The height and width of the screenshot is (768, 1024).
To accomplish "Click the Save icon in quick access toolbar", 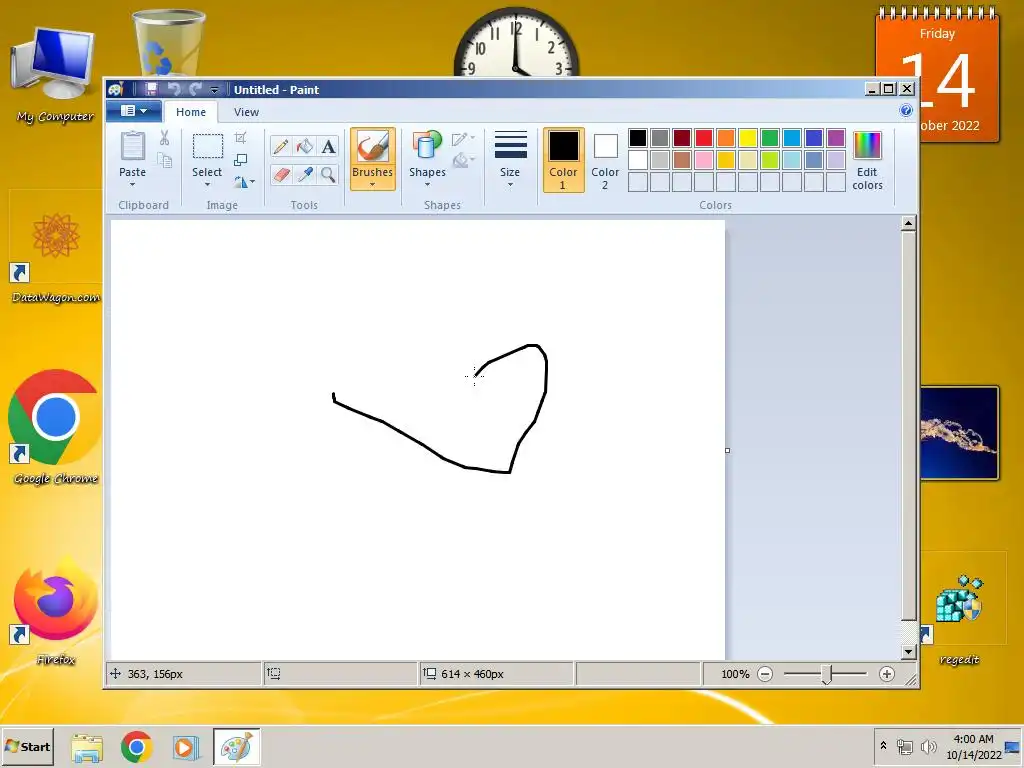I will pos(152,89).
